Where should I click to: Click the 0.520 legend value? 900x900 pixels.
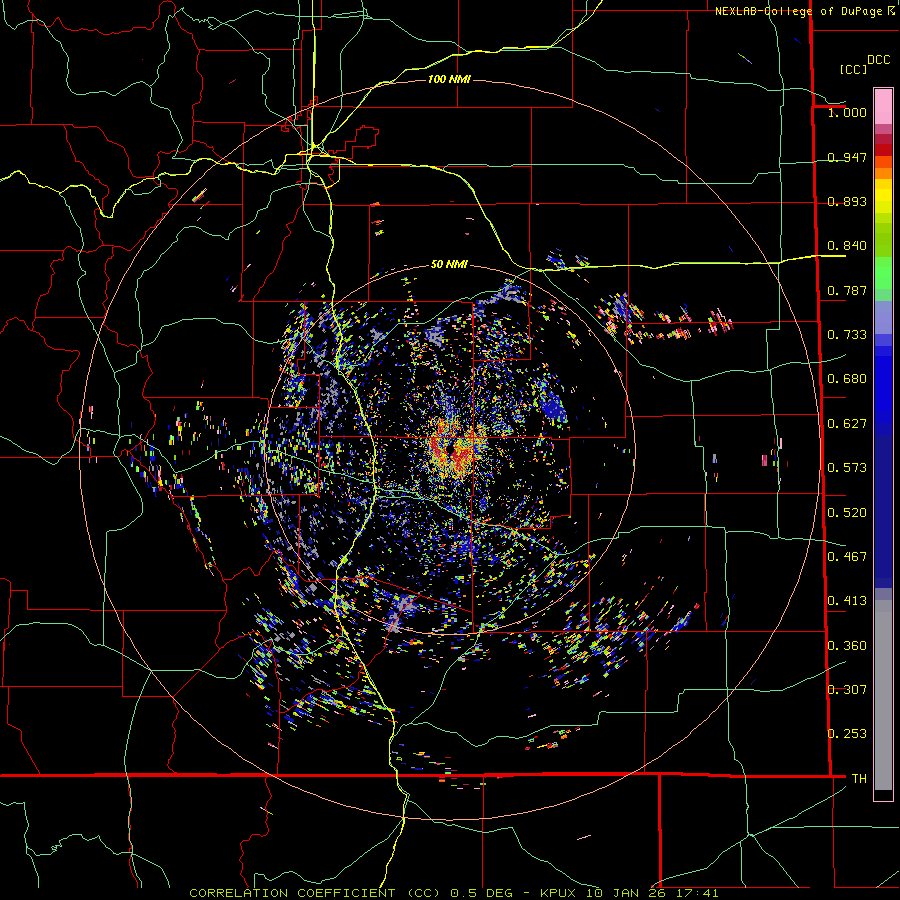847,513
